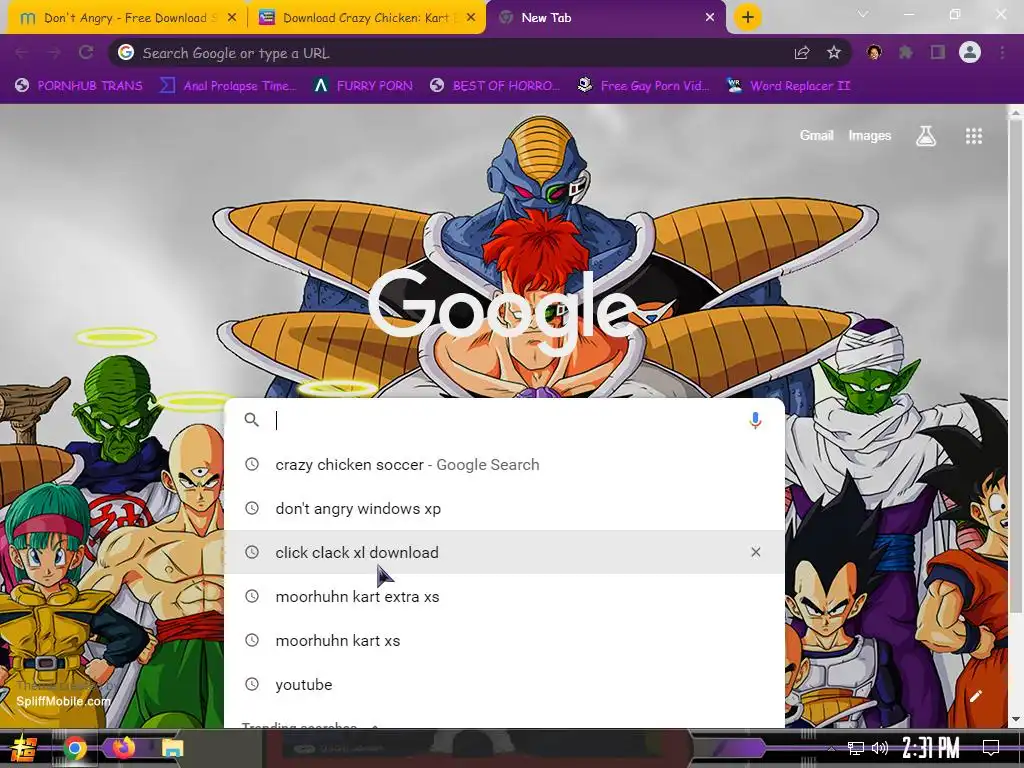Viewport: 1024px width, 768px height.
Task: Open Gmail from the new tab page
Action: tap(816, 135)
